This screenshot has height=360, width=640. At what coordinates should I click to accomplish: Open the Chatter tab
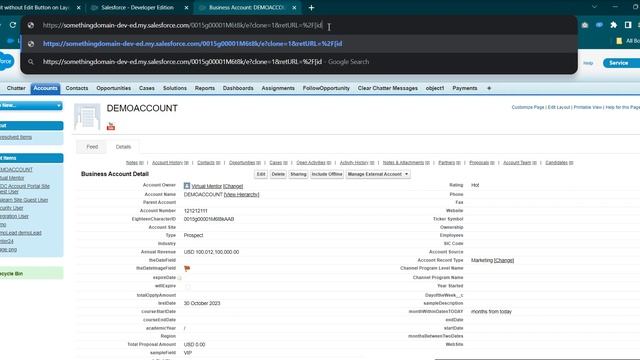tap(16, 88)
